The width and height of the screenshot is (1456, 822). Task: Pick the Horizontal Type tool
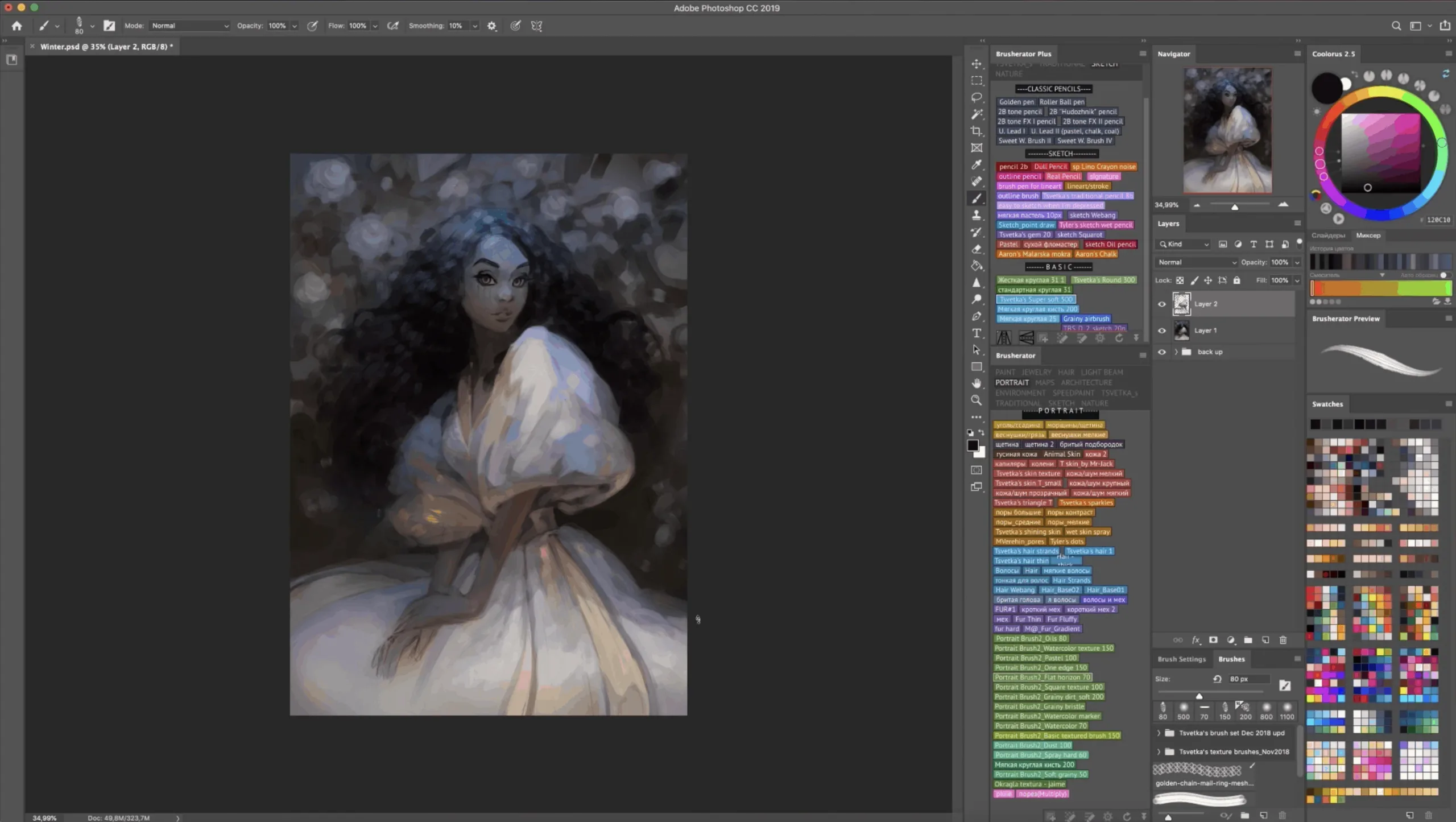coord(977,333)
